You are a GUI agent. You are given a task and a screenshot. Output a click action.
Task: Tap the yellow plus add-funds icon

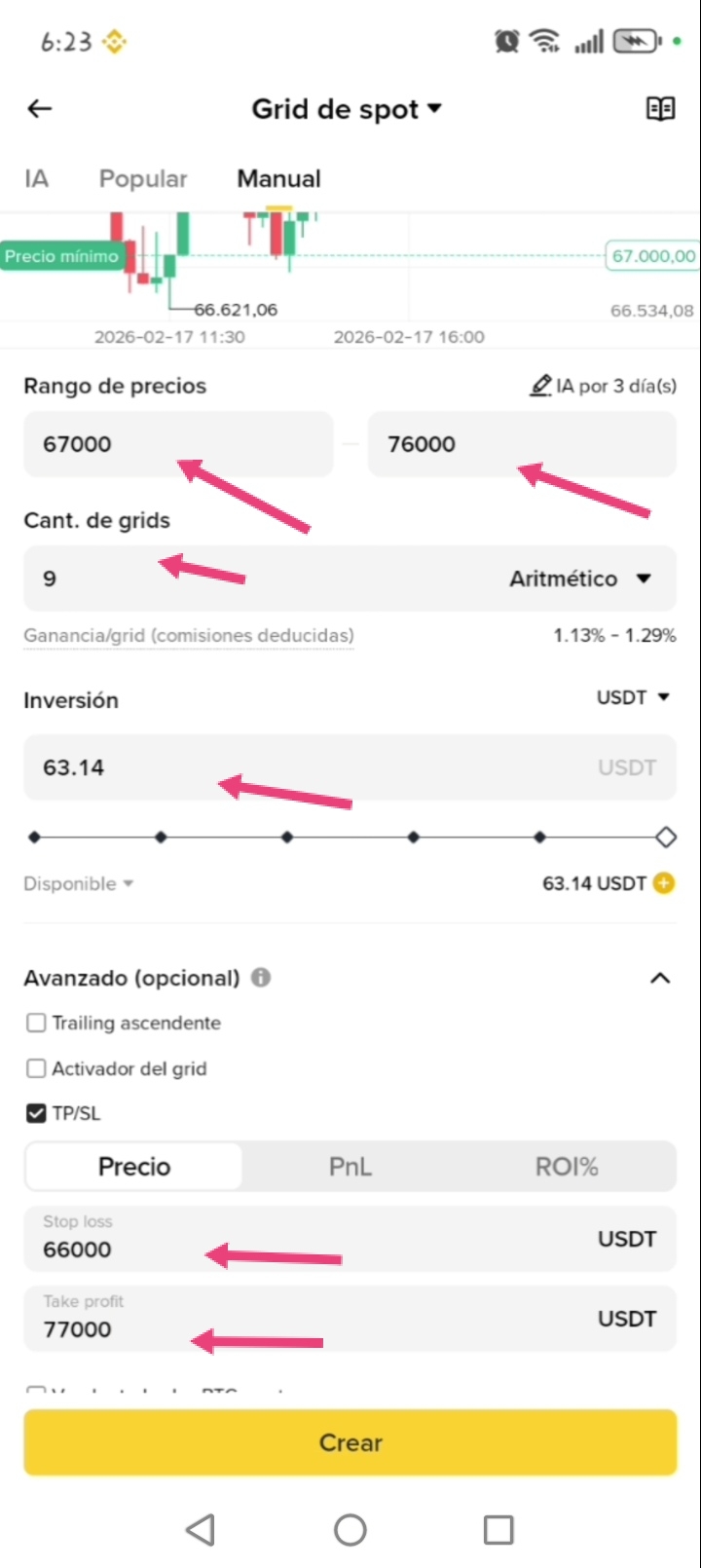[664, 883]
